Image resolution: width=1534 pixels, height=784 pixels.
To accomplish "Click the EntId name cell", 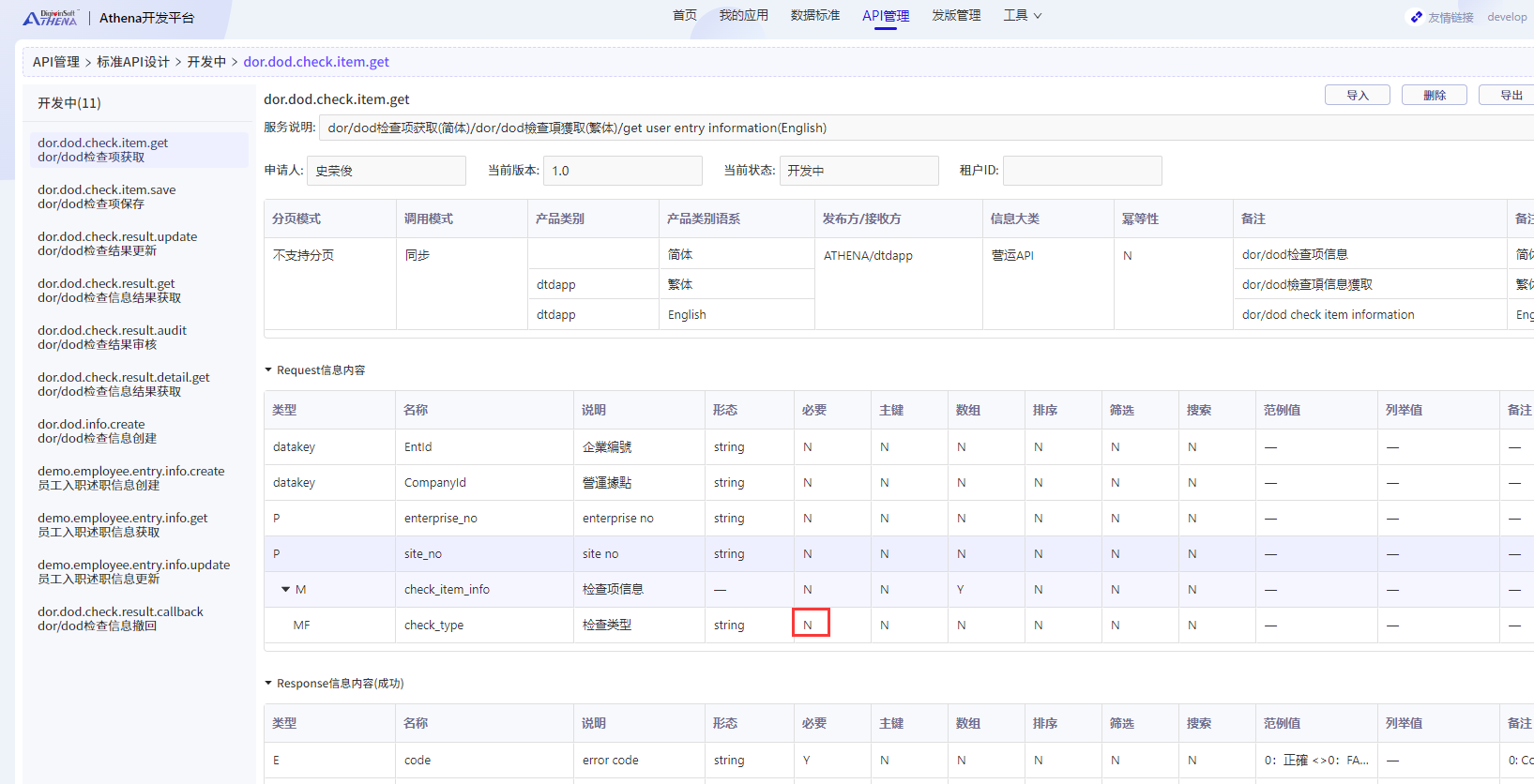I will [x=484, y=447].
